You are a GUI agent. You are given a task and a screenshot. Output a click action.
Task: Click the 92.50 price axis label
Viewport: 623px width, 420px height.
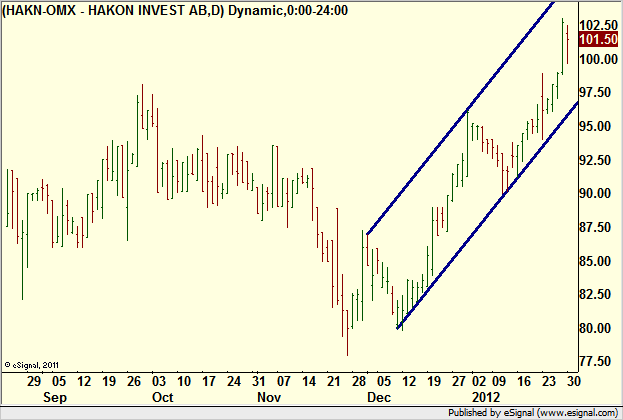(x=595, y=160)
